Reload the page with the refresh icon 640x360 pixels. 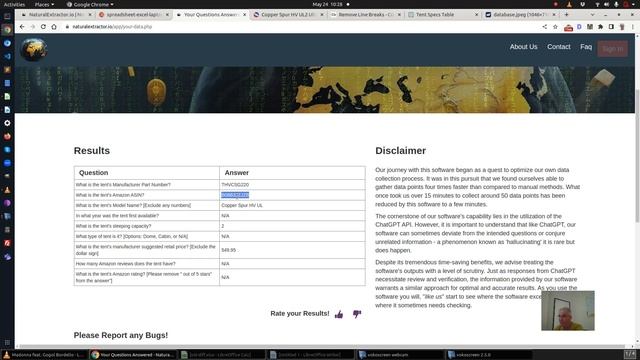(x=43, y=27)
